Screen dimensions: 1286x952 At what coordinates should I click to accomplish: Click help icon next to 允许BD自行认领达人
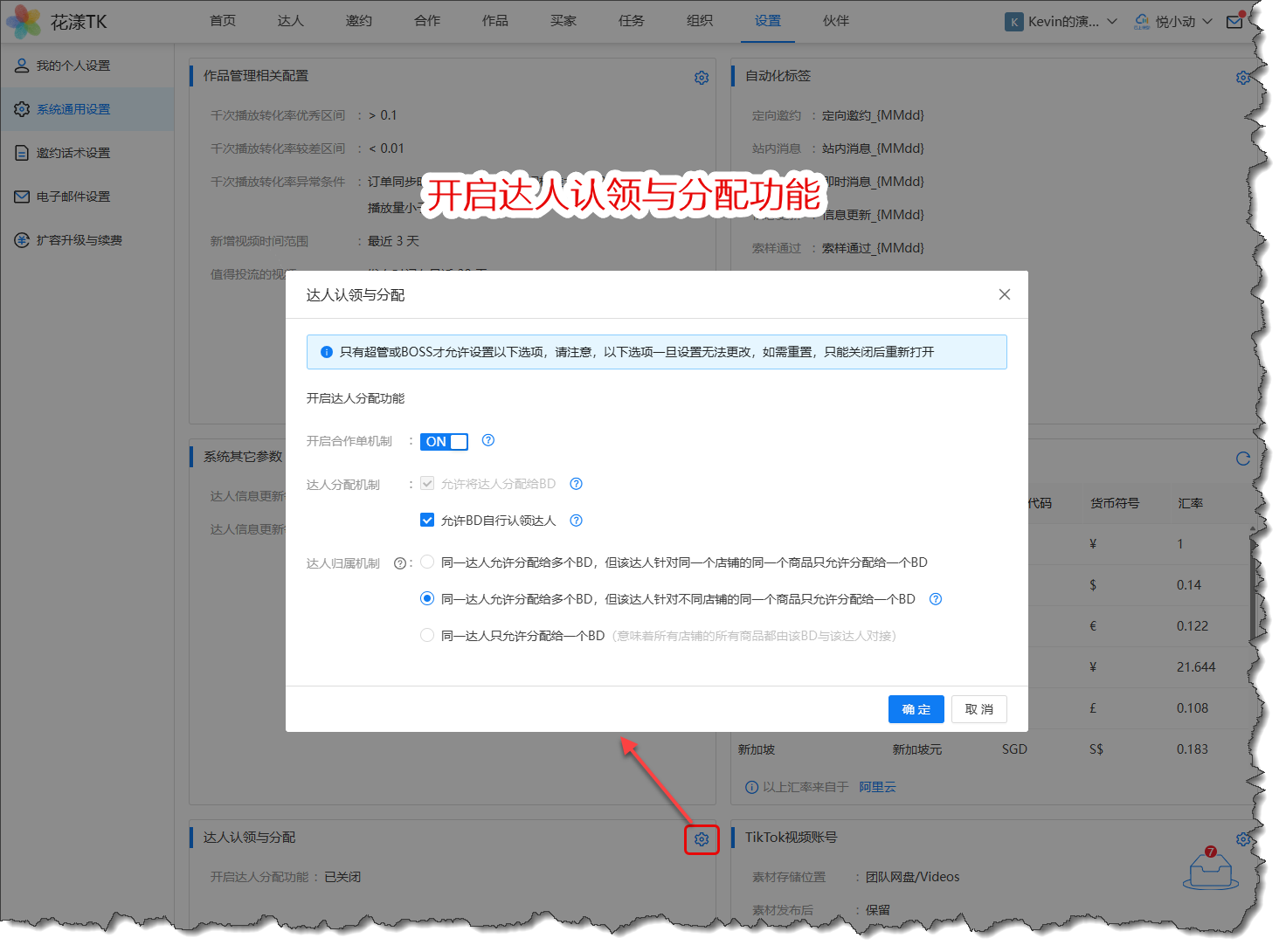[x=576, y=521]
